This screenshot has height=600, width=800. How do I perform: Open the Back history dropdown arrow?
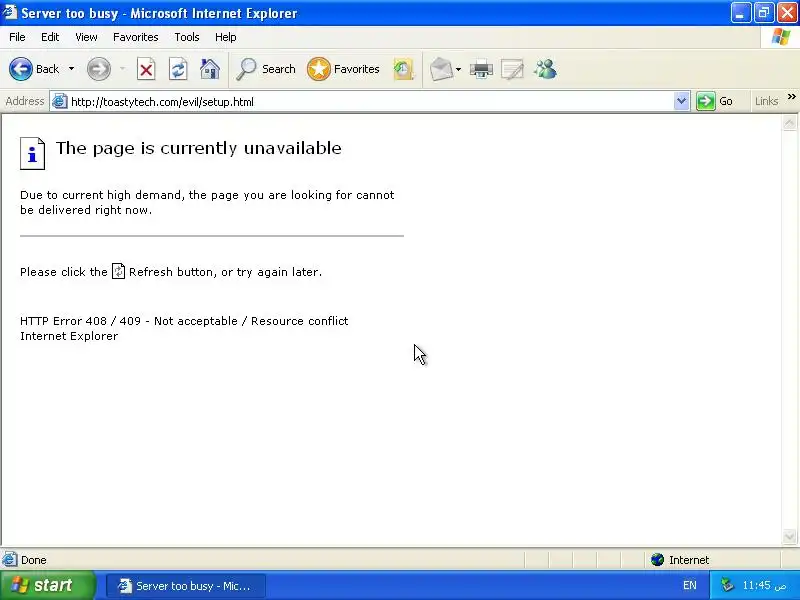click(71, 69)
